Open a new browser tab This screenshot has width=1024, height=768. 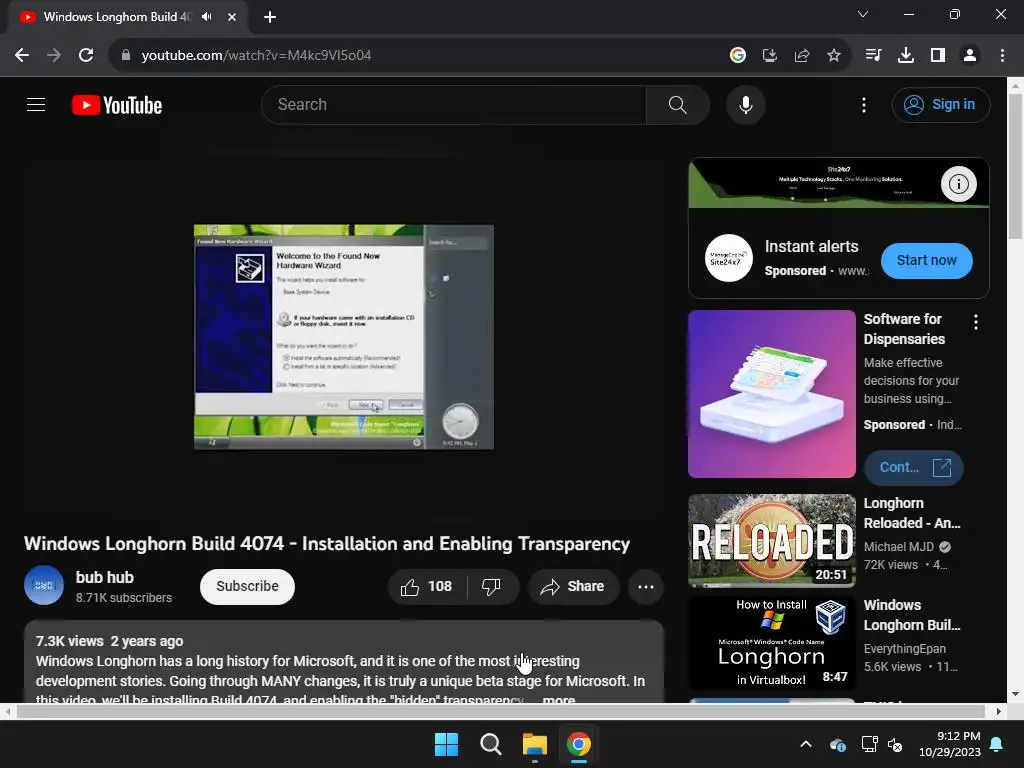[x=270, y=17]
